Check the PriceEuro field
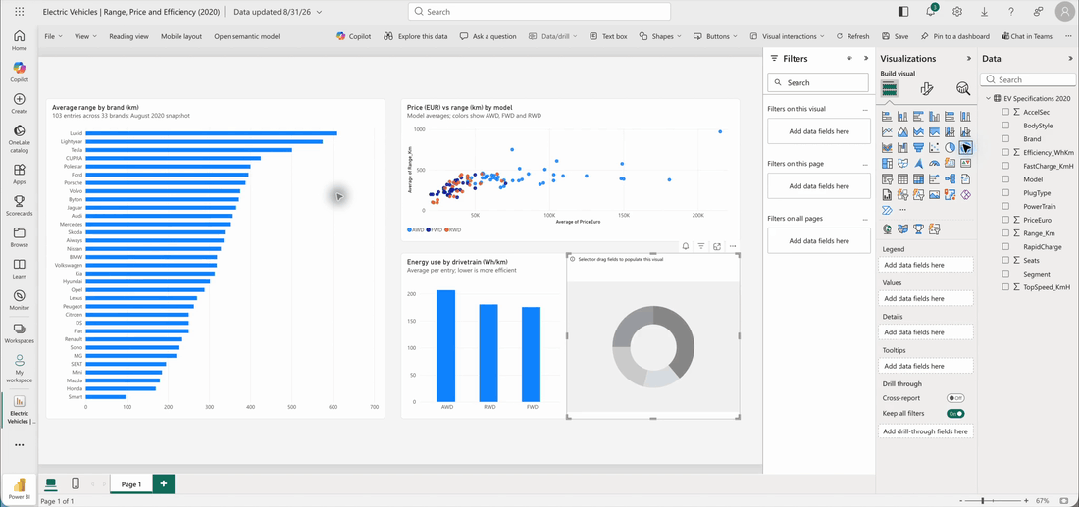Screen dimensions: 1079x507 coord(1005,220)
